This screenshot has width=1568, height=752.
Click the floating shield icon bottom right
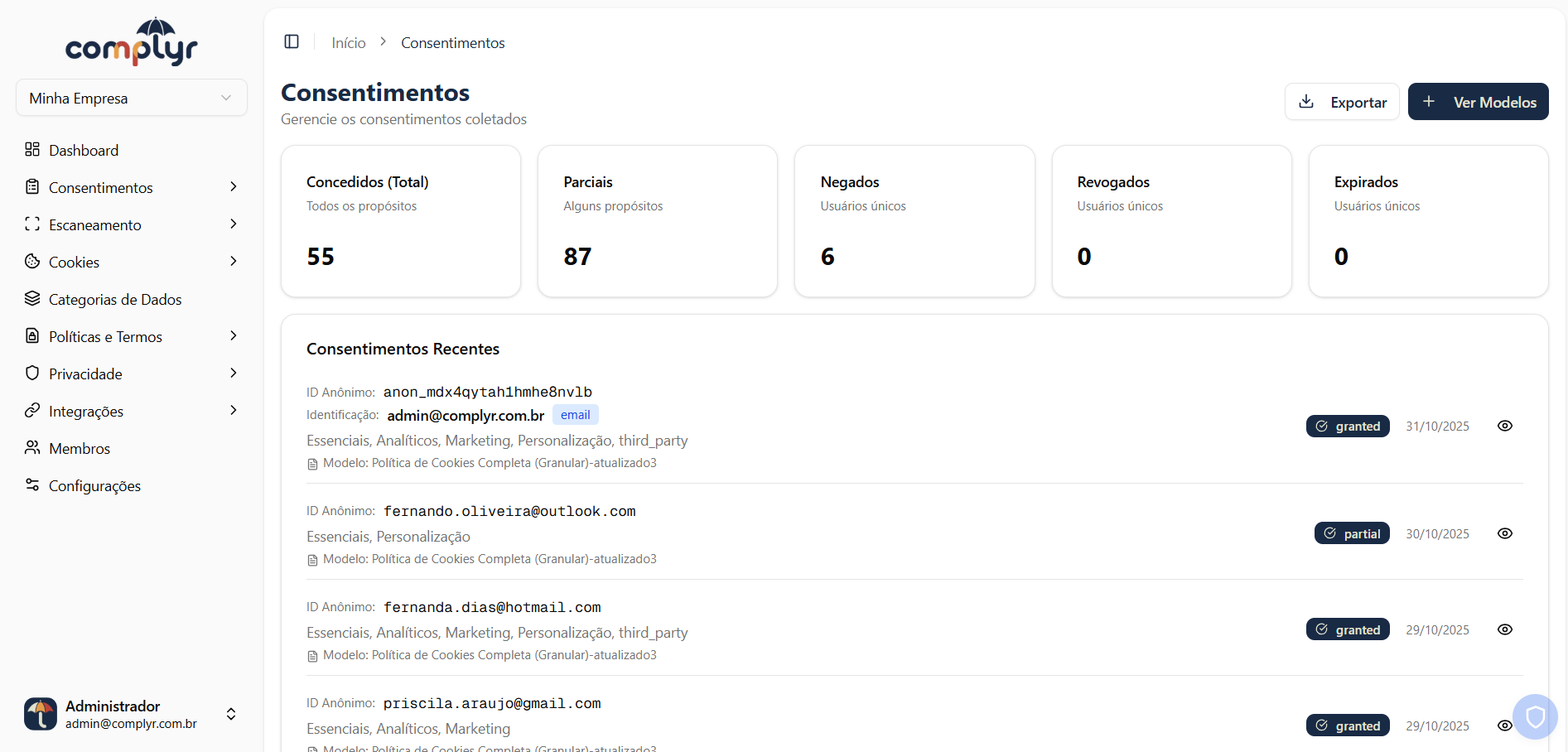[x=1535, y=716]
